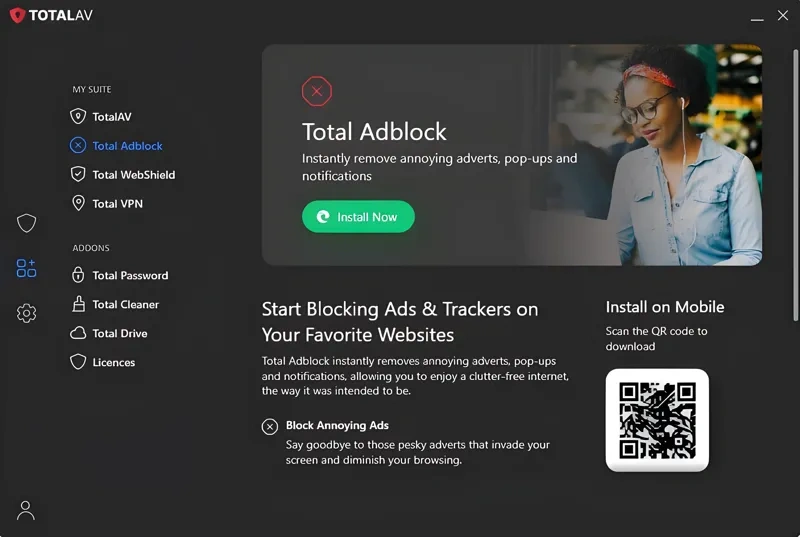The width and height of the screenshot is (800, 537).
Task: Click the Total Drive cloud icon
Action: point(78,334)
